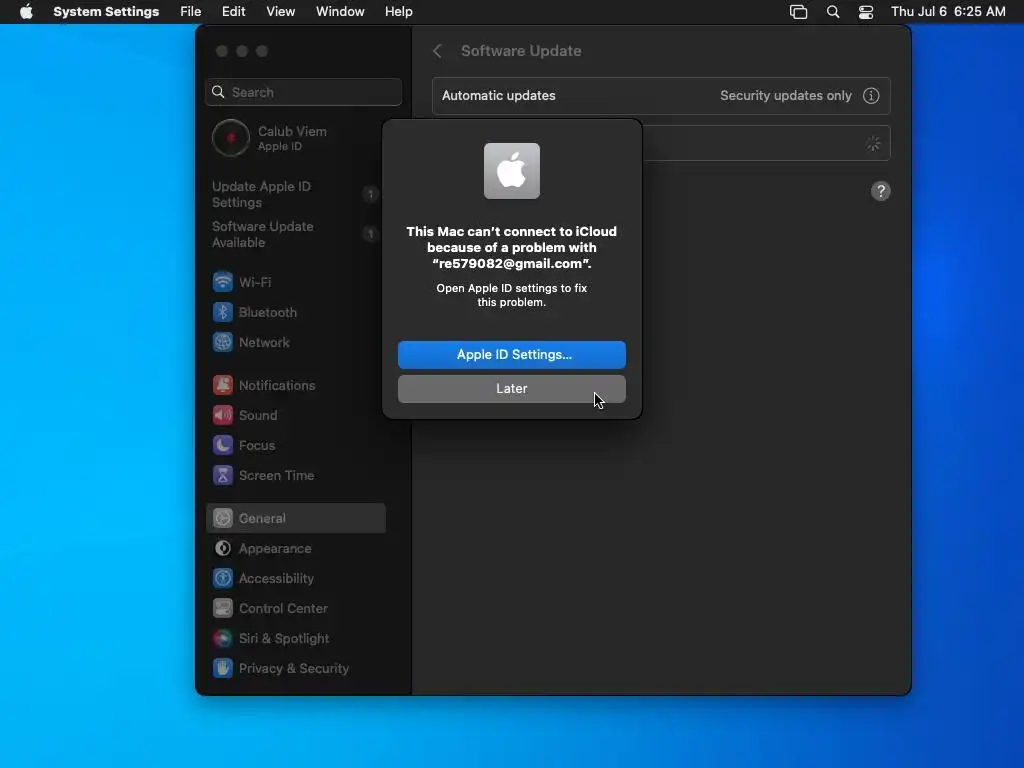
Task: Select the Network icon in the sidebar
Action: (223, 342)
